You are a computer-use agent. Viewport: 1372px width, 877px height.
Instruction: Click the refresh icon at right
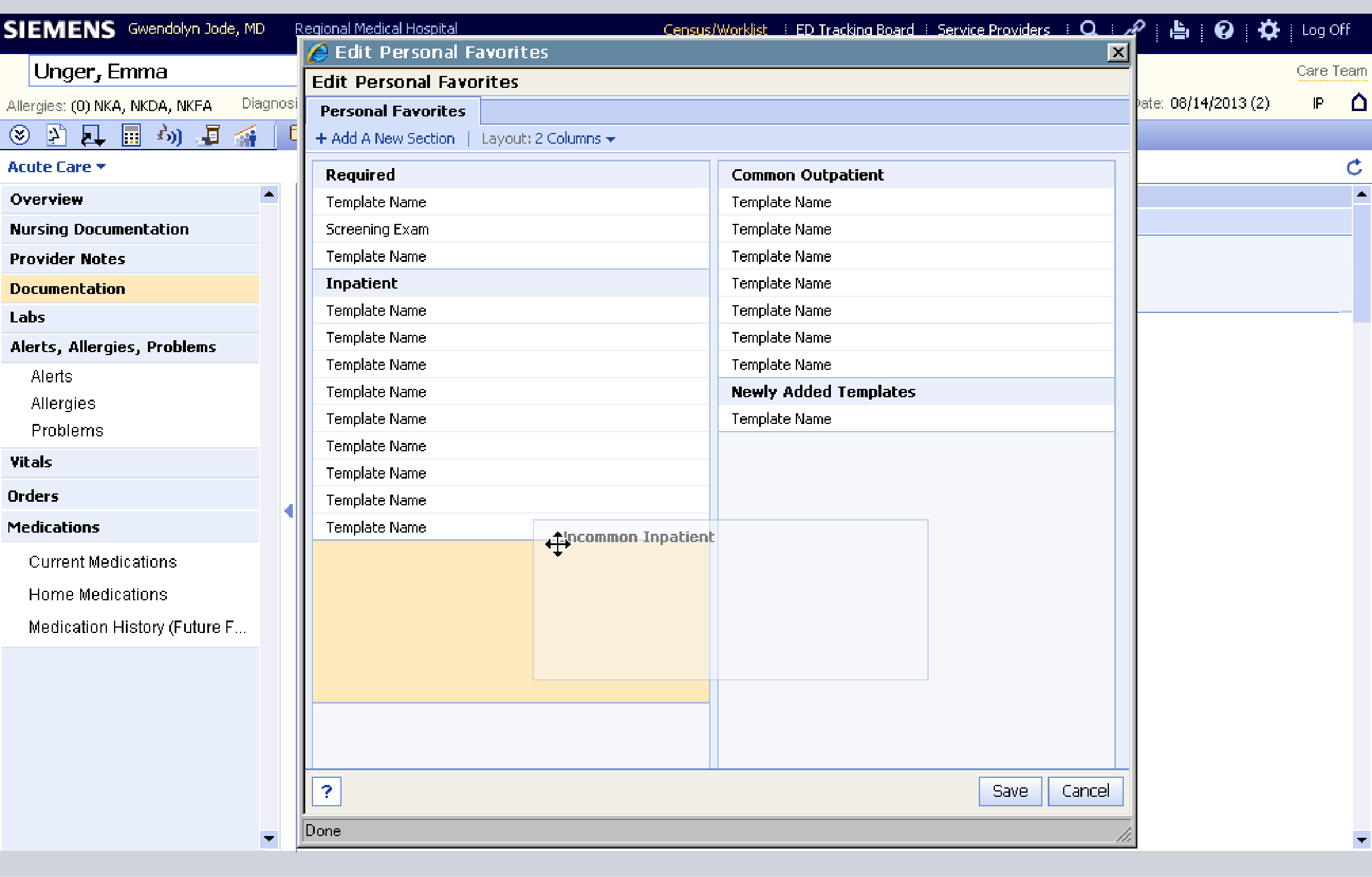click(1354, 167)
